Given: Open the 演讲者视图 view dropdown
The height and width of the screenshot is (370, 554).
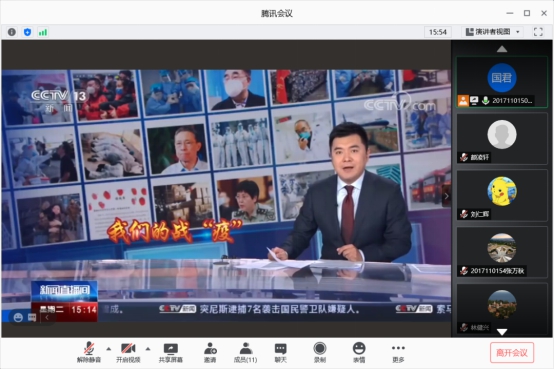Looking at the screenshot, I should pos(493,32).
